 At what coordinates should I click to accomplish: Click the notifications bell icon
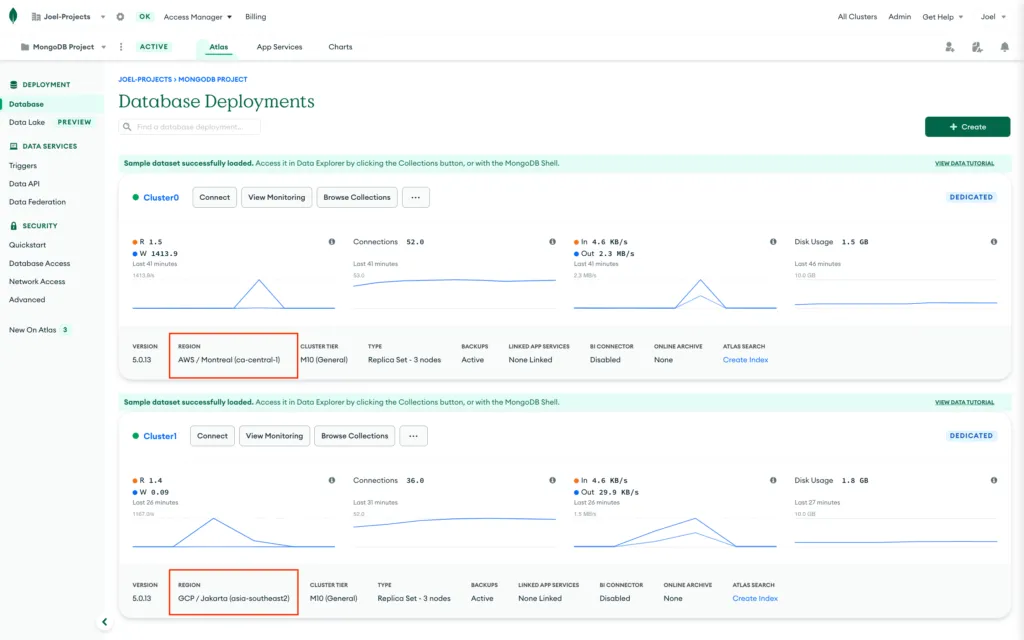pyautogui.click(x=1005, y=46)
